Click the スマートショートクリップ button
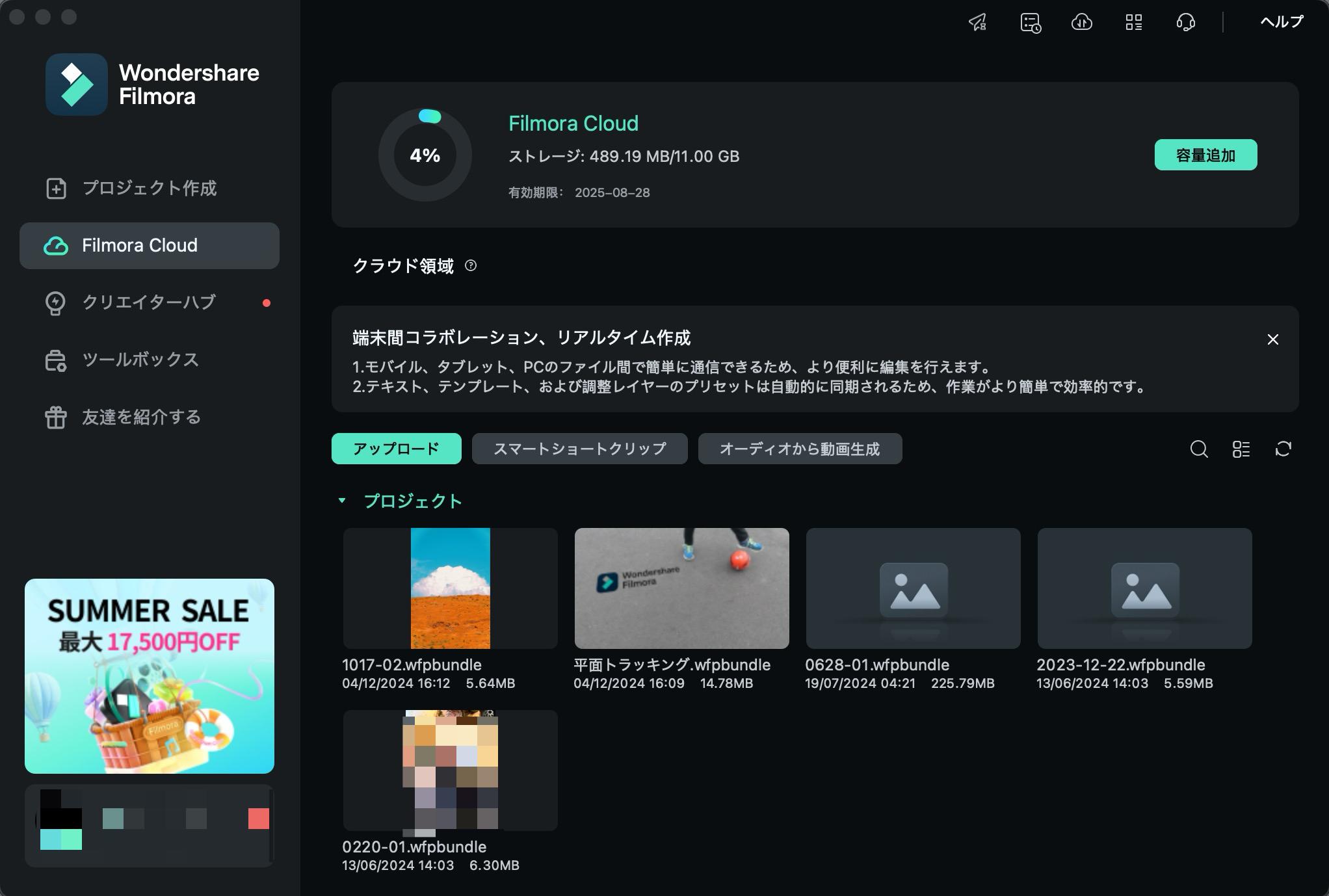 click(580, 449)
